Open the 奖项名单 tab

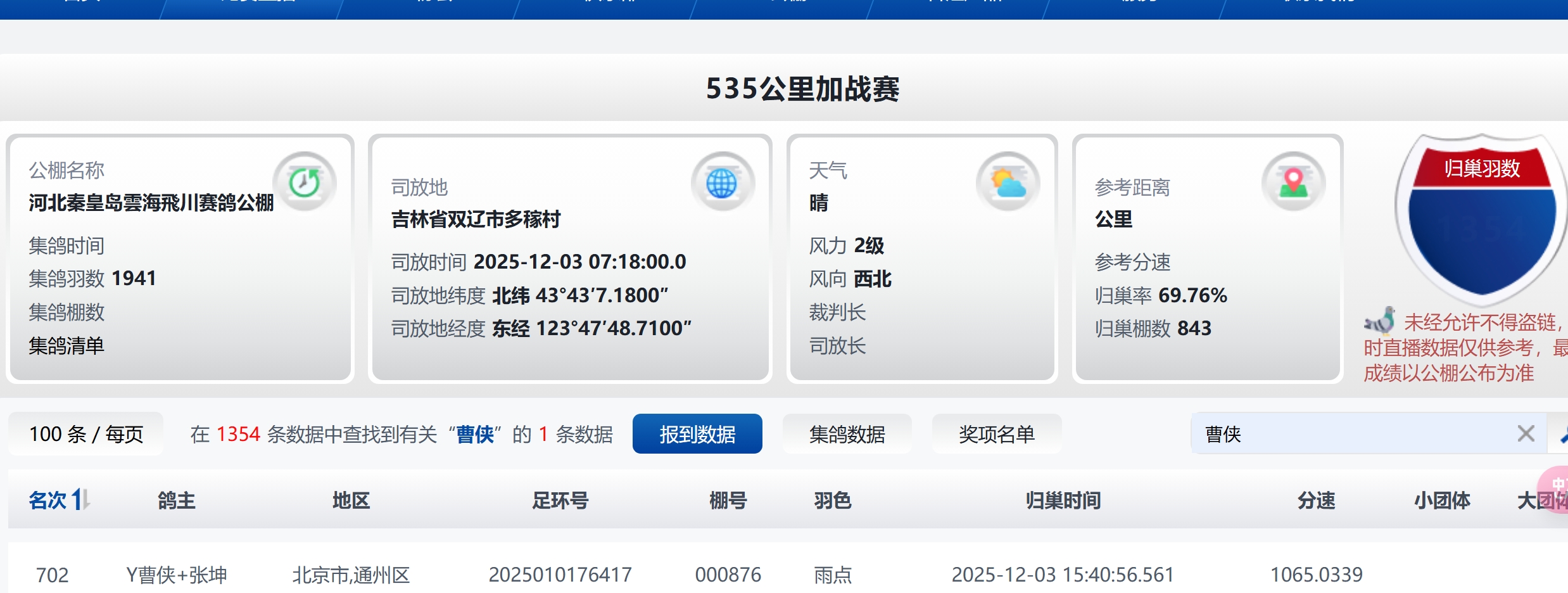(x=996, y=434)
